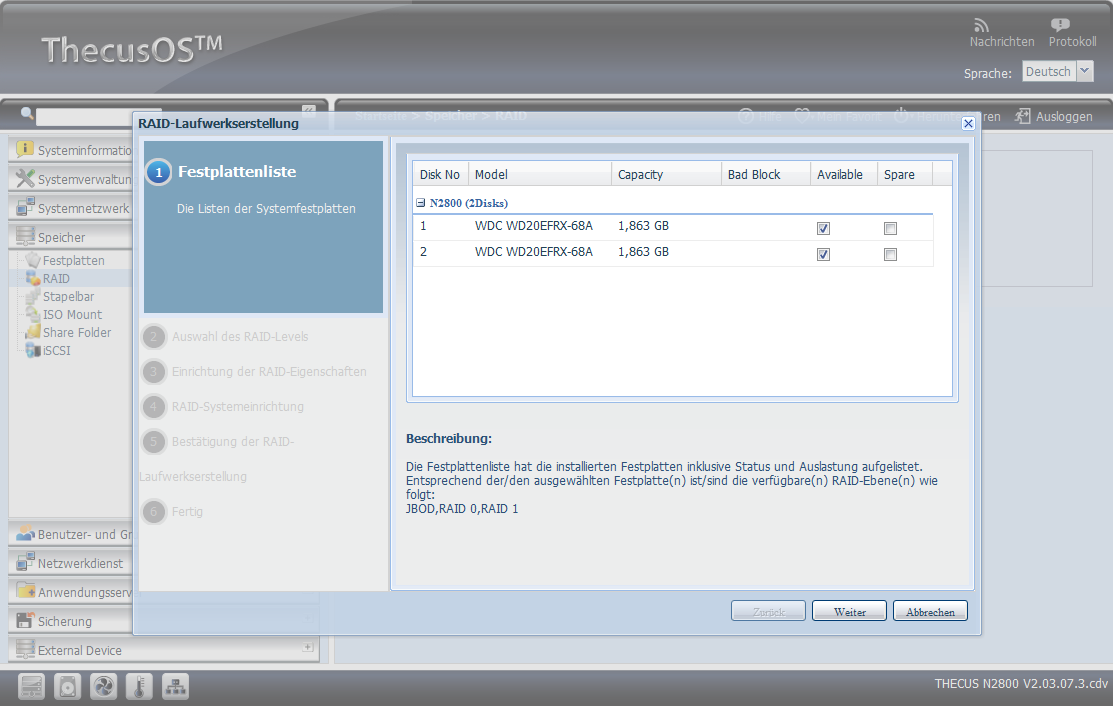Mark disk 1 as Spare
Image resolution: width=1113 pixels, height=706 pixels.
point(890,228)
